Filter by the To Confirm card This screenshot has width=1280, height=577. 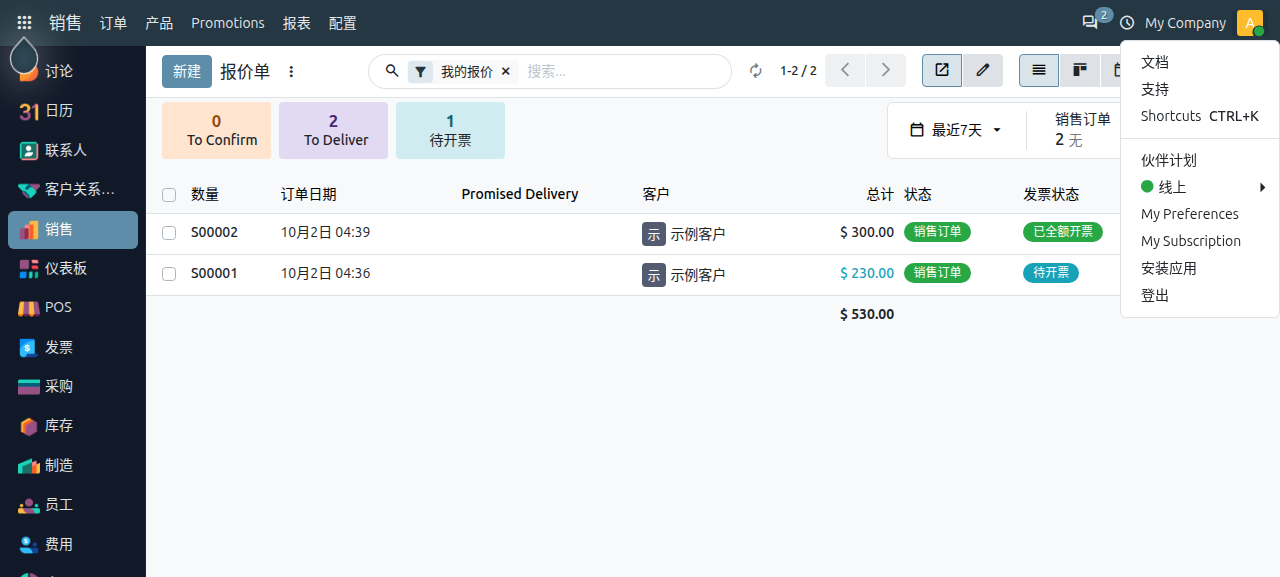(x=216, y=130)
